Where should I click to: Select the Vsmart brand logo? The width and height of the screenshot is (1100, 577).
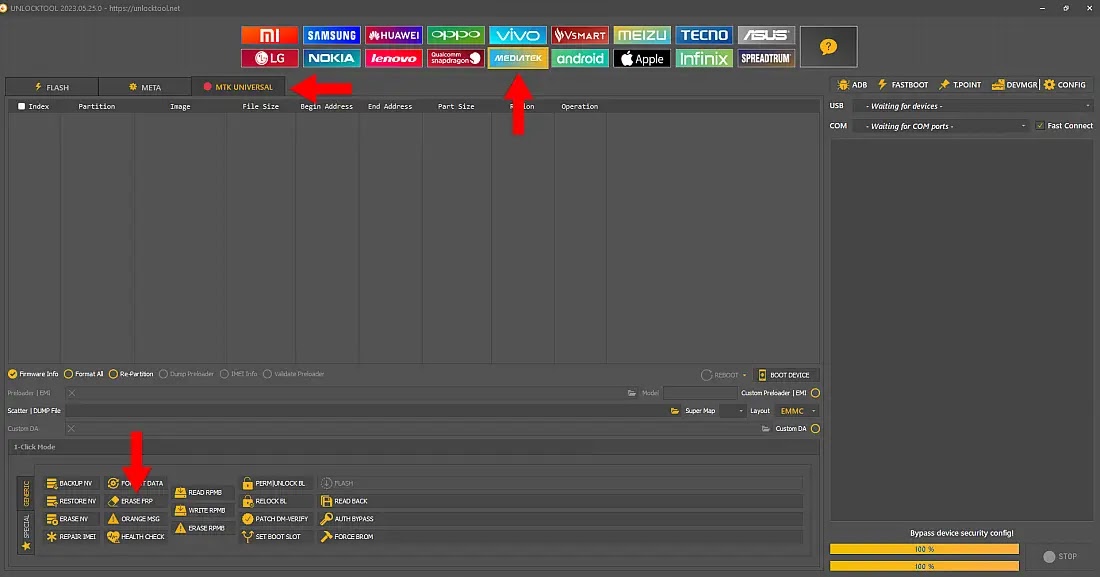point(580,35)
